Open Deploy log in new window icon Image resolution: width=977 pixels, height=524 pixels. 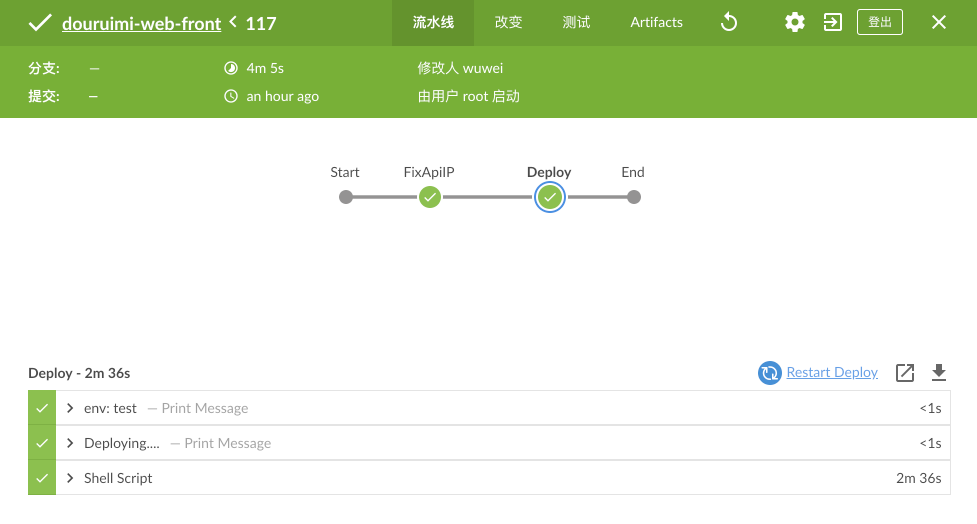coord(905,373)
